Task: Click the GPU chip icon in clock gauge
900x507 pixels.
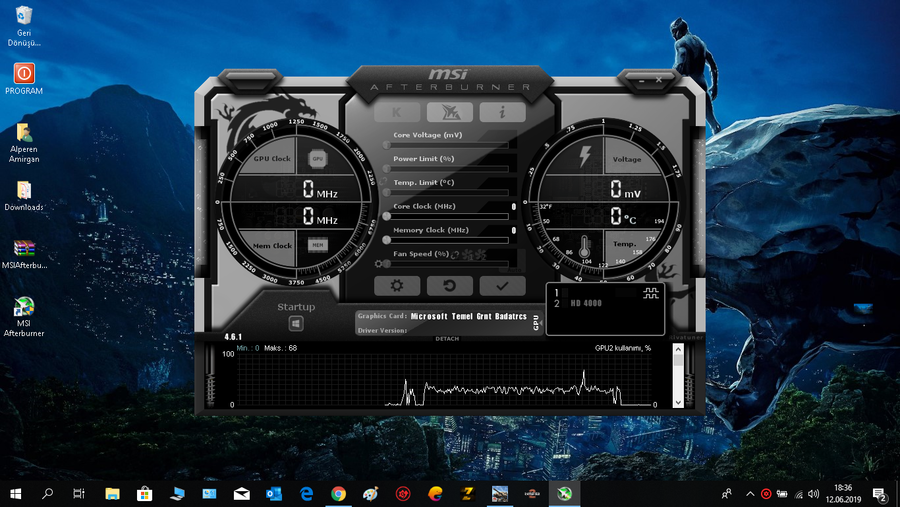Action: click(x=318, y=158)
